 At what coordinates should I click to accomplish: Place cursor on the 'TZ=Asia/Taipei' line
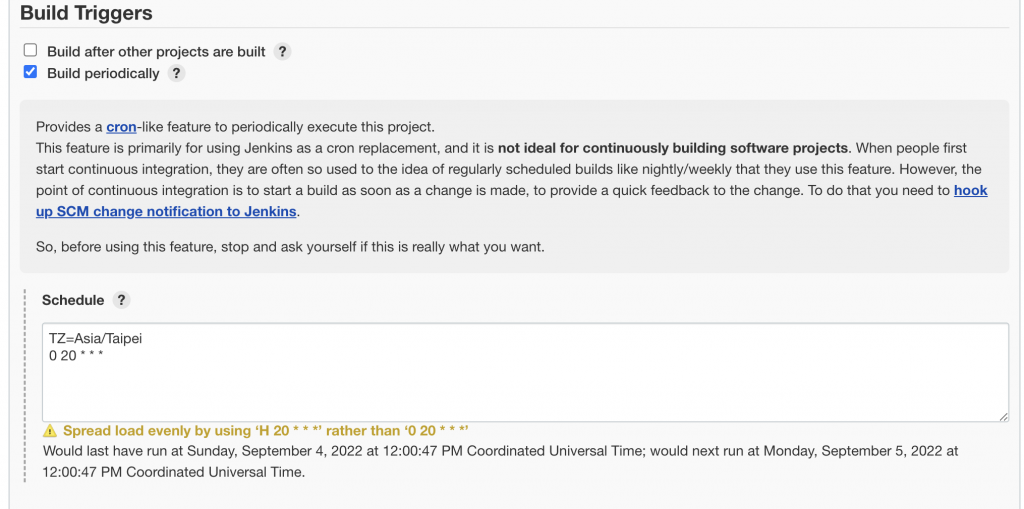click(95, 339)
